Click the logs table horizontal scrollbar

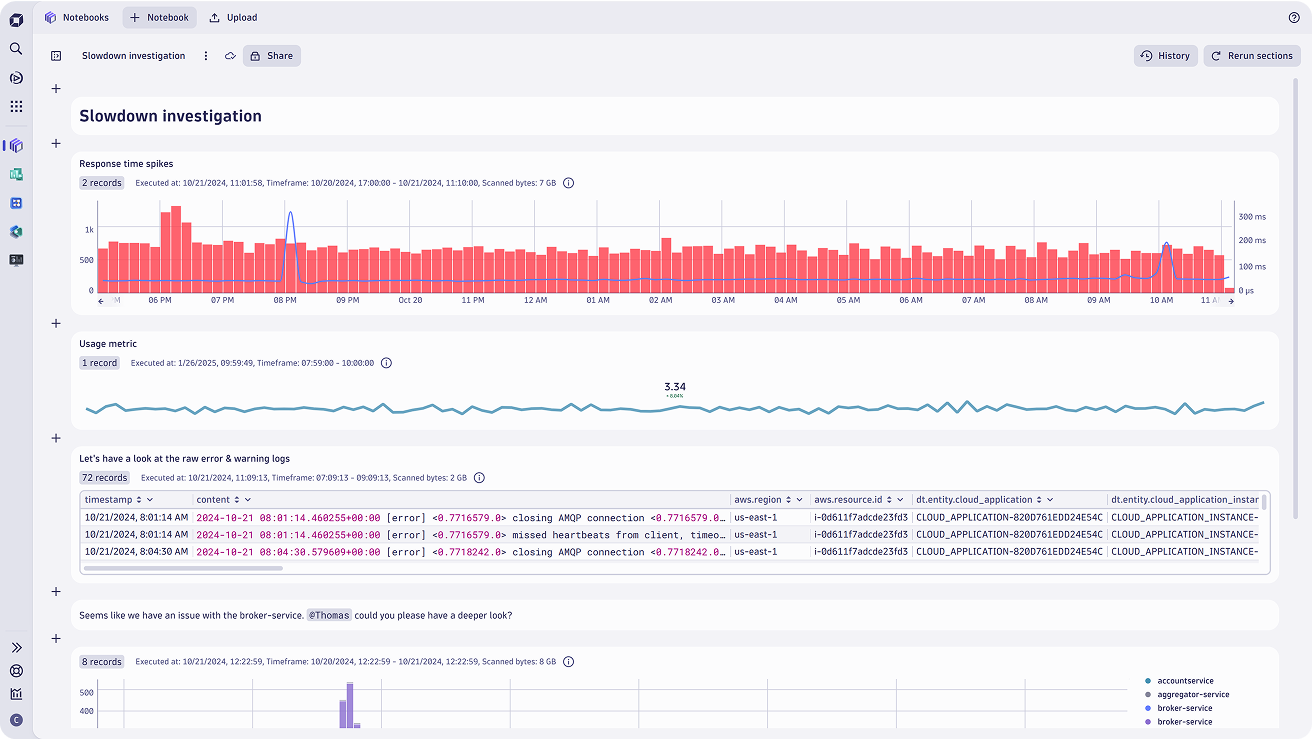tap(183, 568)
